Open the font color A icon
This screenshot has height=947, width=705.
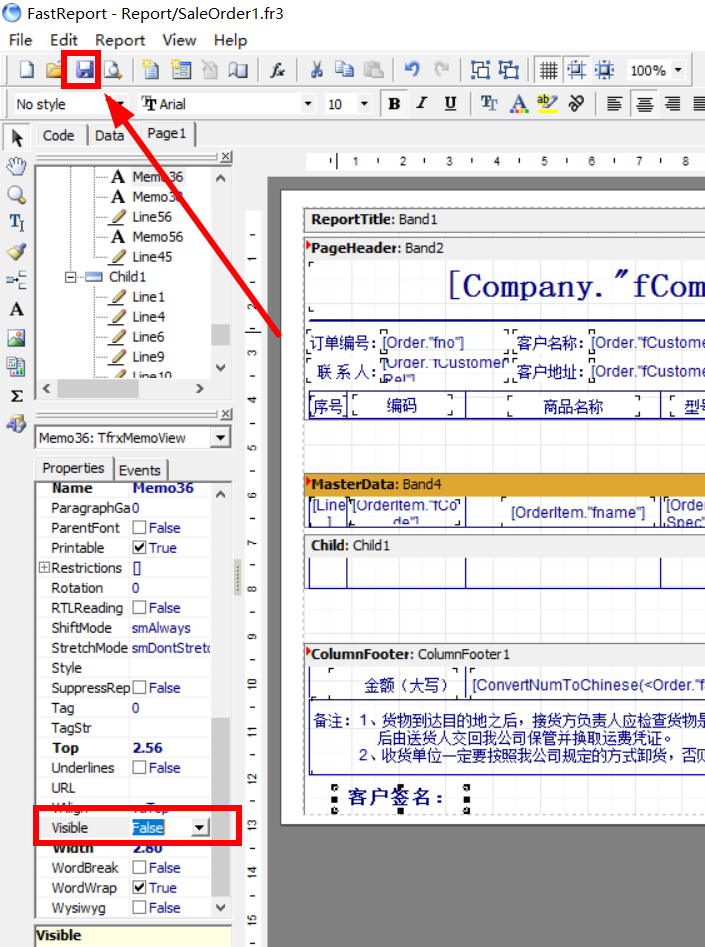(518, 104)
